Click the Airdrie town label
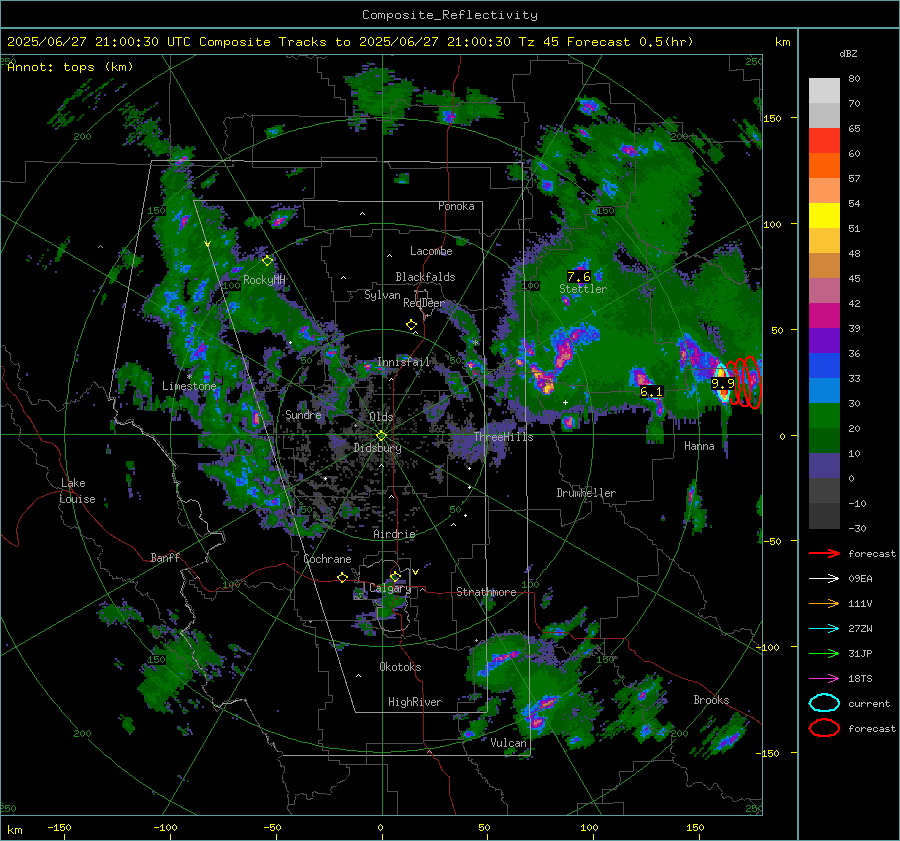Screen dimensions: 900x841 (394, 534)
